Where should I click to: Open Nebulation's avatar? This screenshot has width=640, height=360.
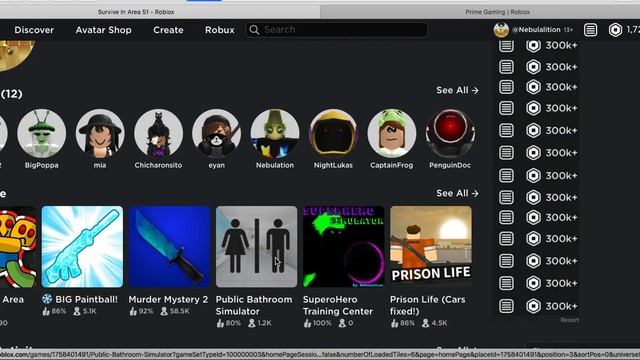tap(275, 133)
